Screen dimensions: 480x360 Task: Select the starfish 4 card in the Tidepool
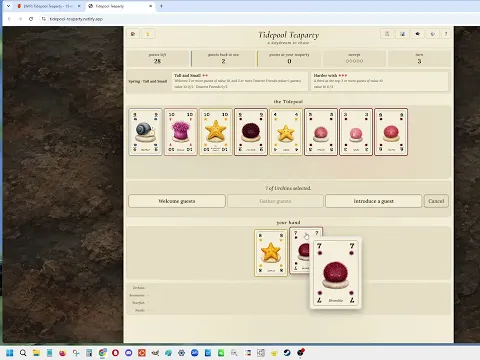click(x=286, y=132)
